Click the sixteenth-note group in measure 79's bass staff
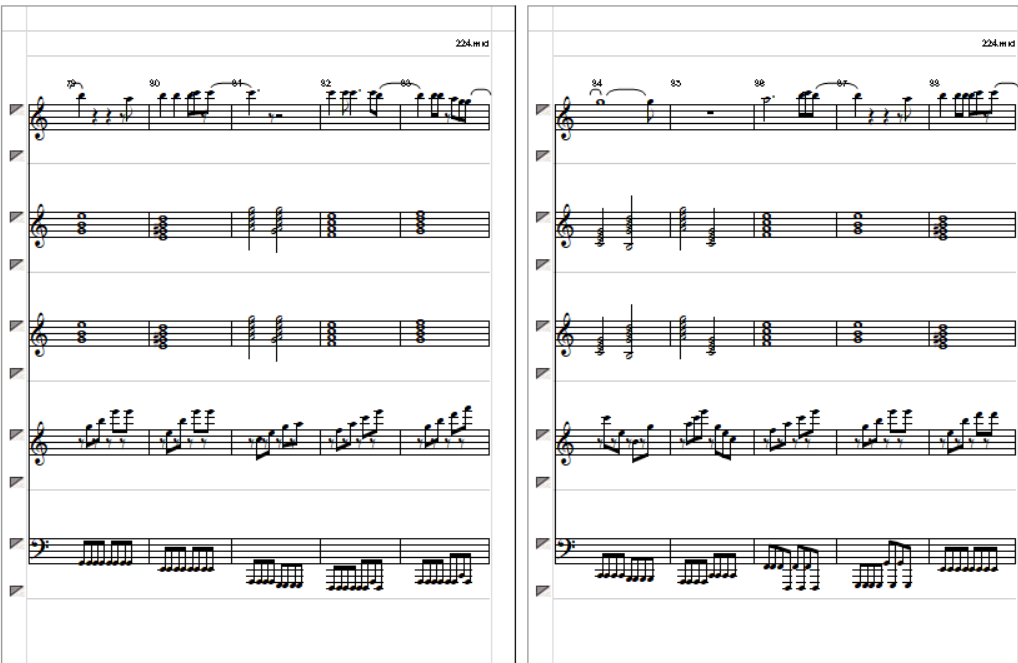 [x=106, y=553]
